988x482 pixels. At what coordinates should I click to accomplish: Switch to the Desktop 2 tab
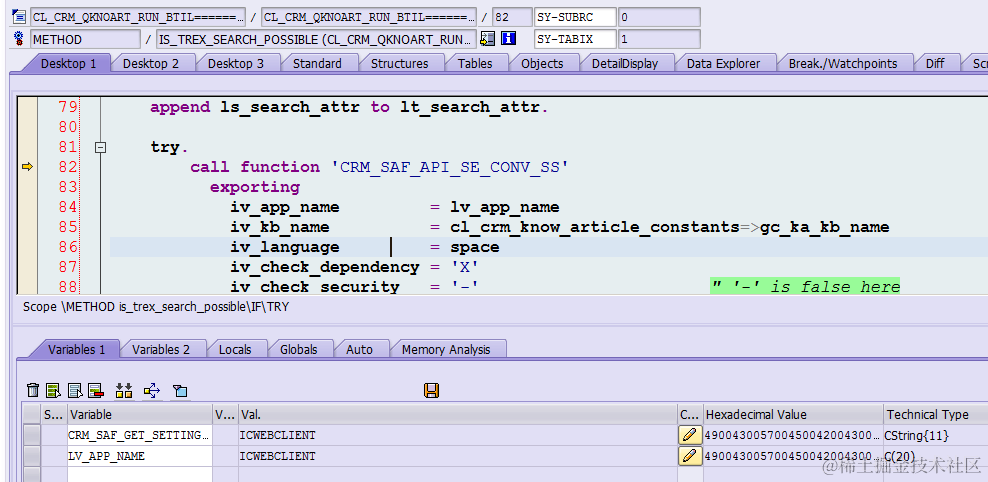click(151, 64)
